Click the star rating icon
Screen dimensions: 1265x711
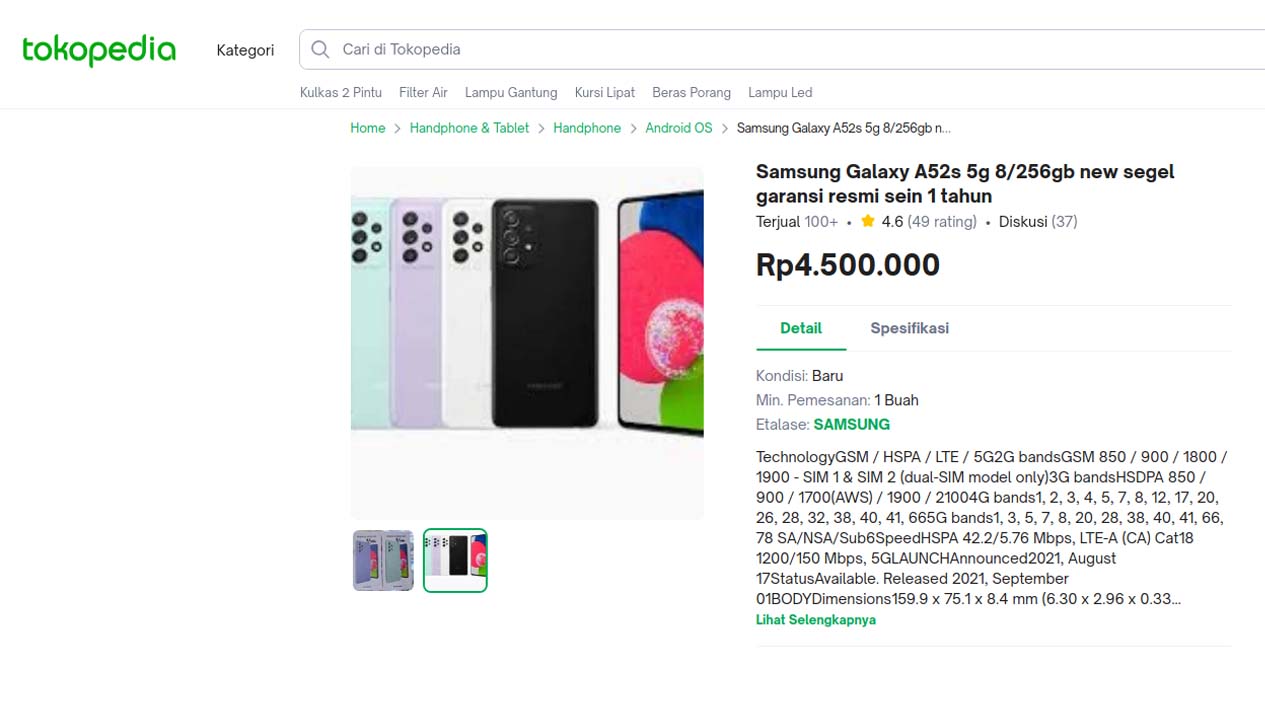pyautogui.click(x=866, y=221)
